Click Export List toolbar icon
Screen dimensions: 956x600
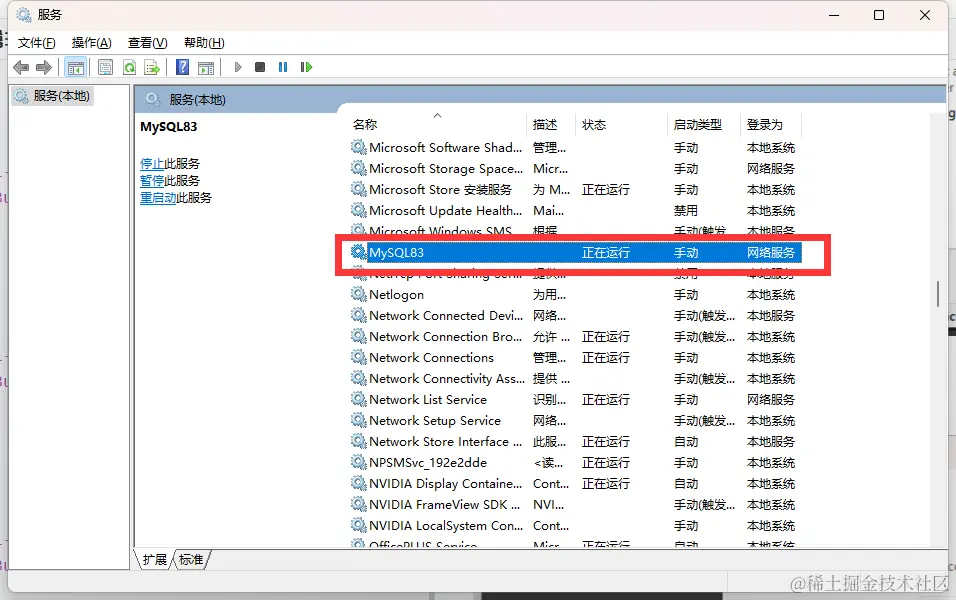pyautogui.click(x=152, y=67)
